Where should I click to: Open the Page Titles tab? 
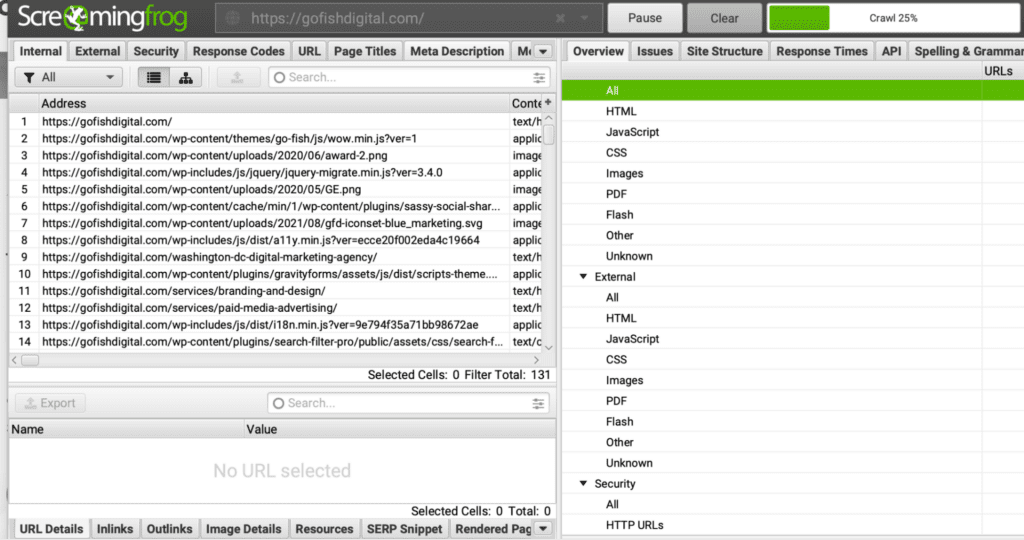point(364,52)
